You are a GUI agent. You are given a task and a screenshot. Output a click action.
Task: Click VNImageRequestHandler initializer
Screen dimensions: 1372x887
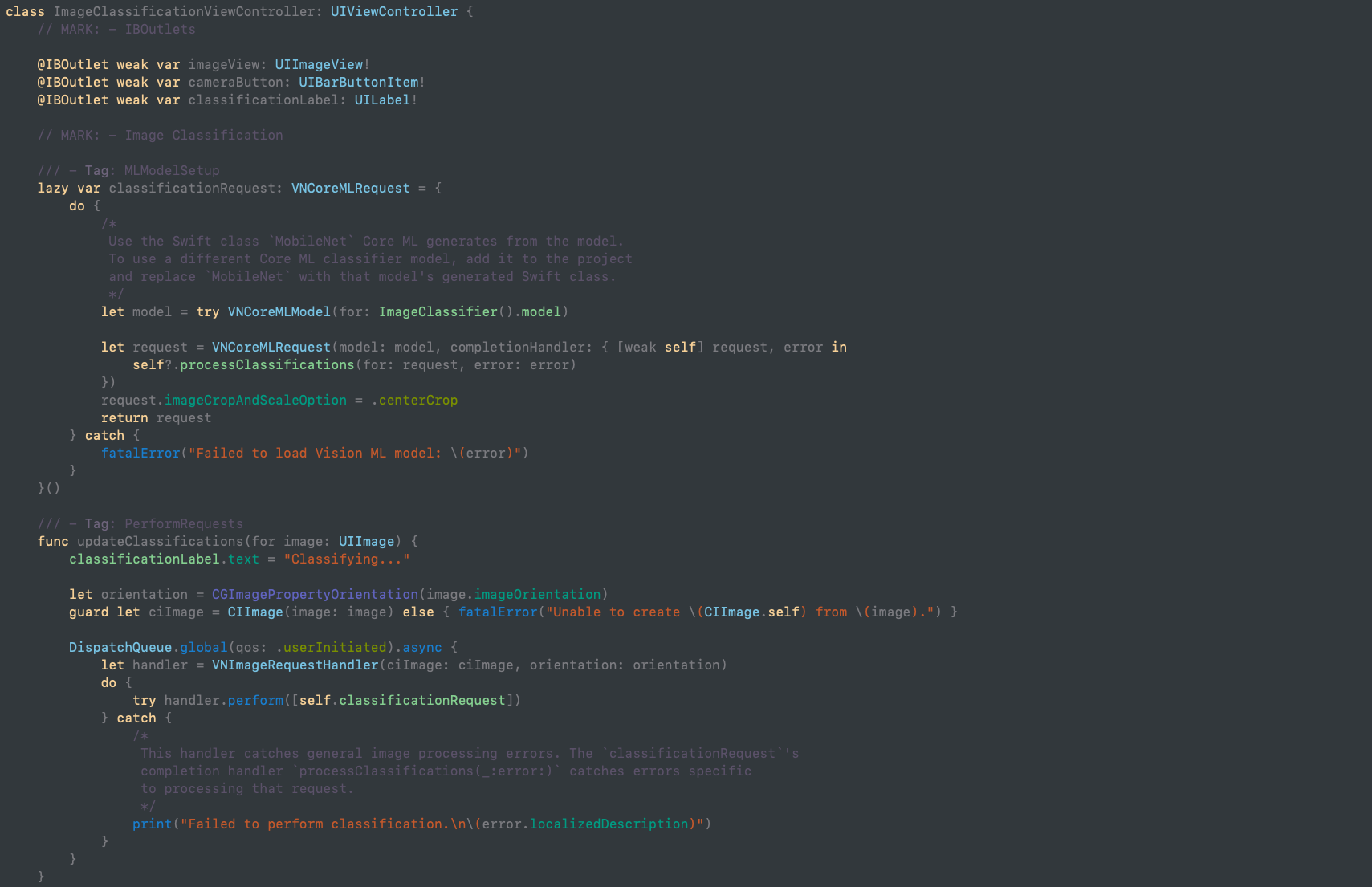(x=295, y=665)
